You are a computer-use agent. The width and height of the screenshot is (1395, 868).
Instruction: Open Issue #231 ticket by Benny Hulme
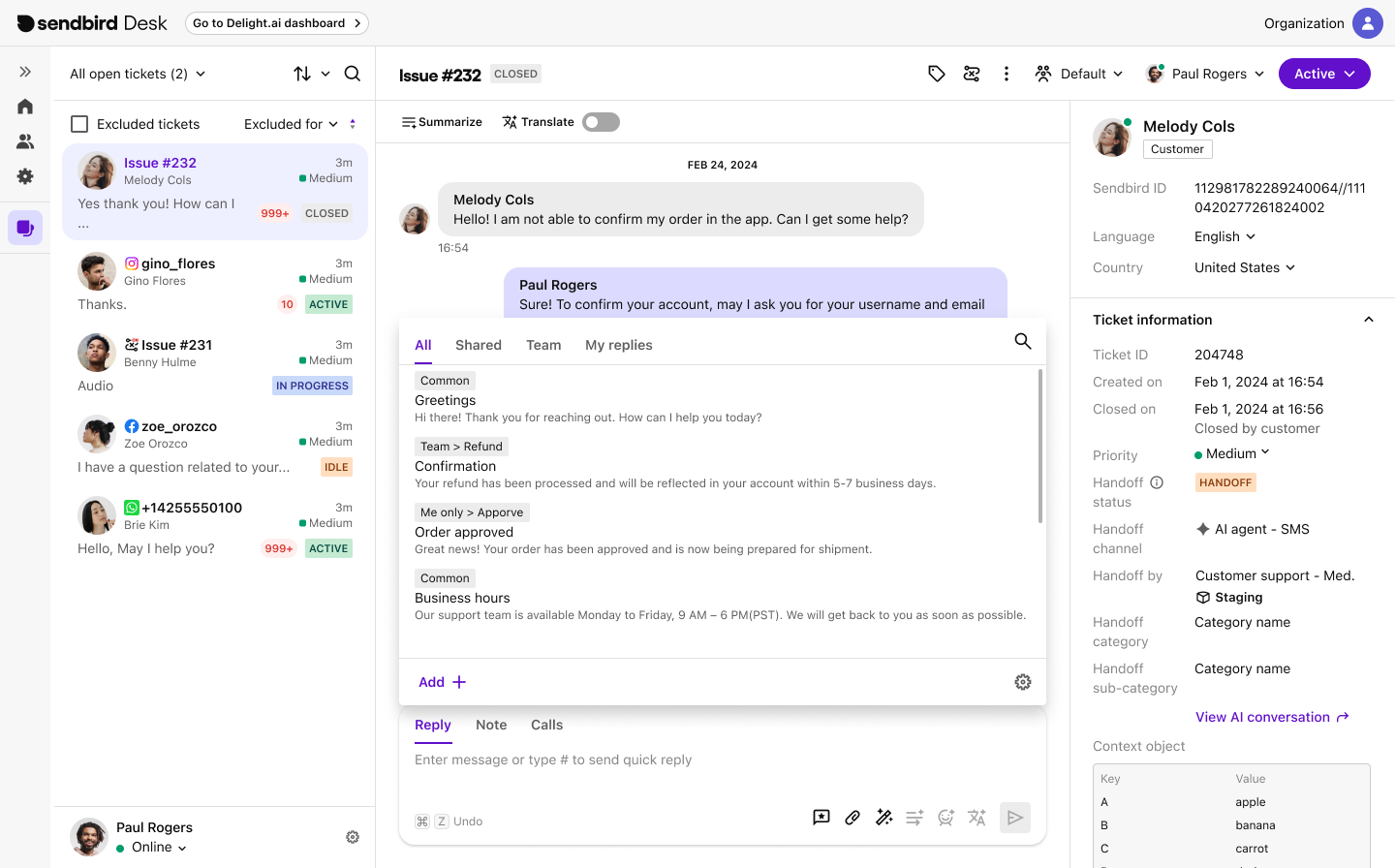(215, 364)
